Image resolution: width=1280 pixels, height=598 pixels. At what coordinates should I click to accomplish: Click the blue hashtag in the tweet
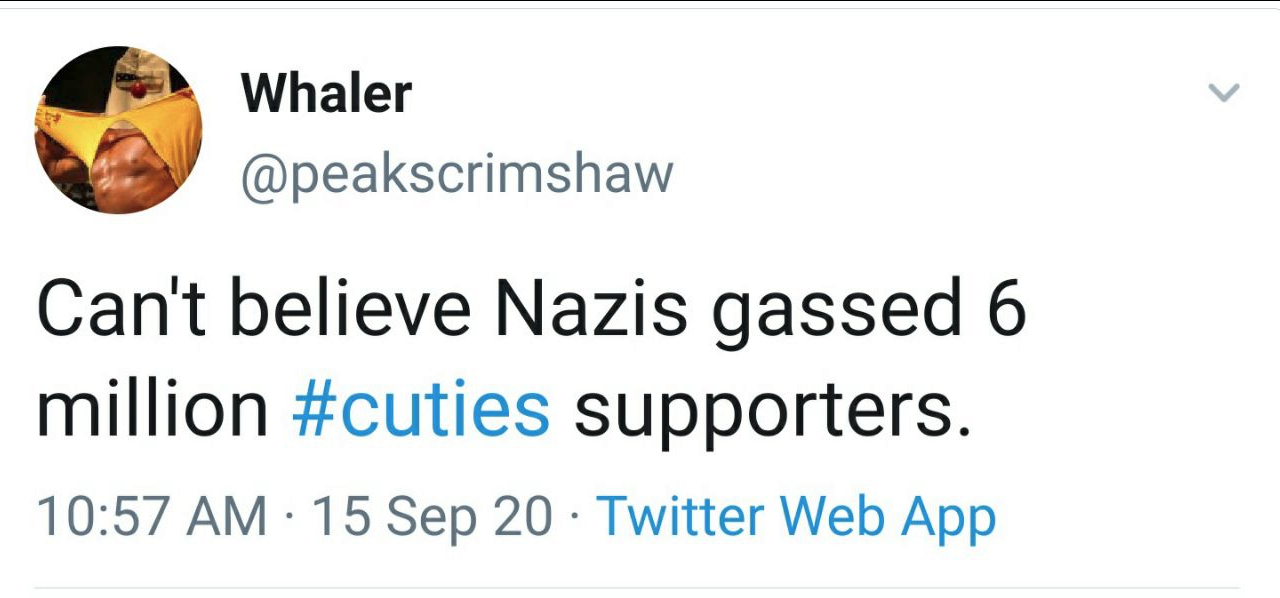[421, 410]
